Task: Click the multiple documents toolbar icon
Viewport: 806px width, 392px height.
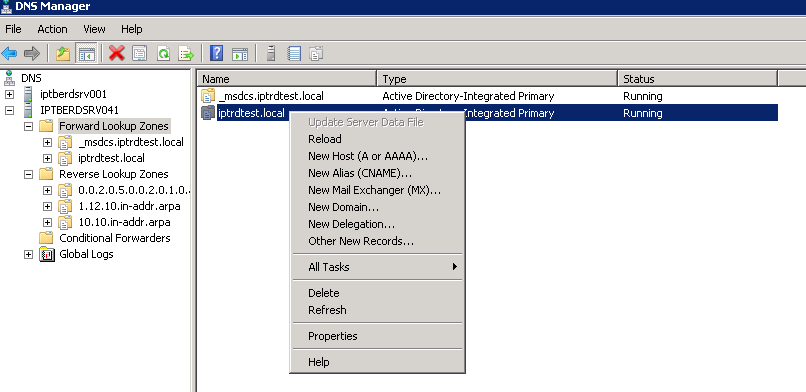Action: (x=316, y=53)
